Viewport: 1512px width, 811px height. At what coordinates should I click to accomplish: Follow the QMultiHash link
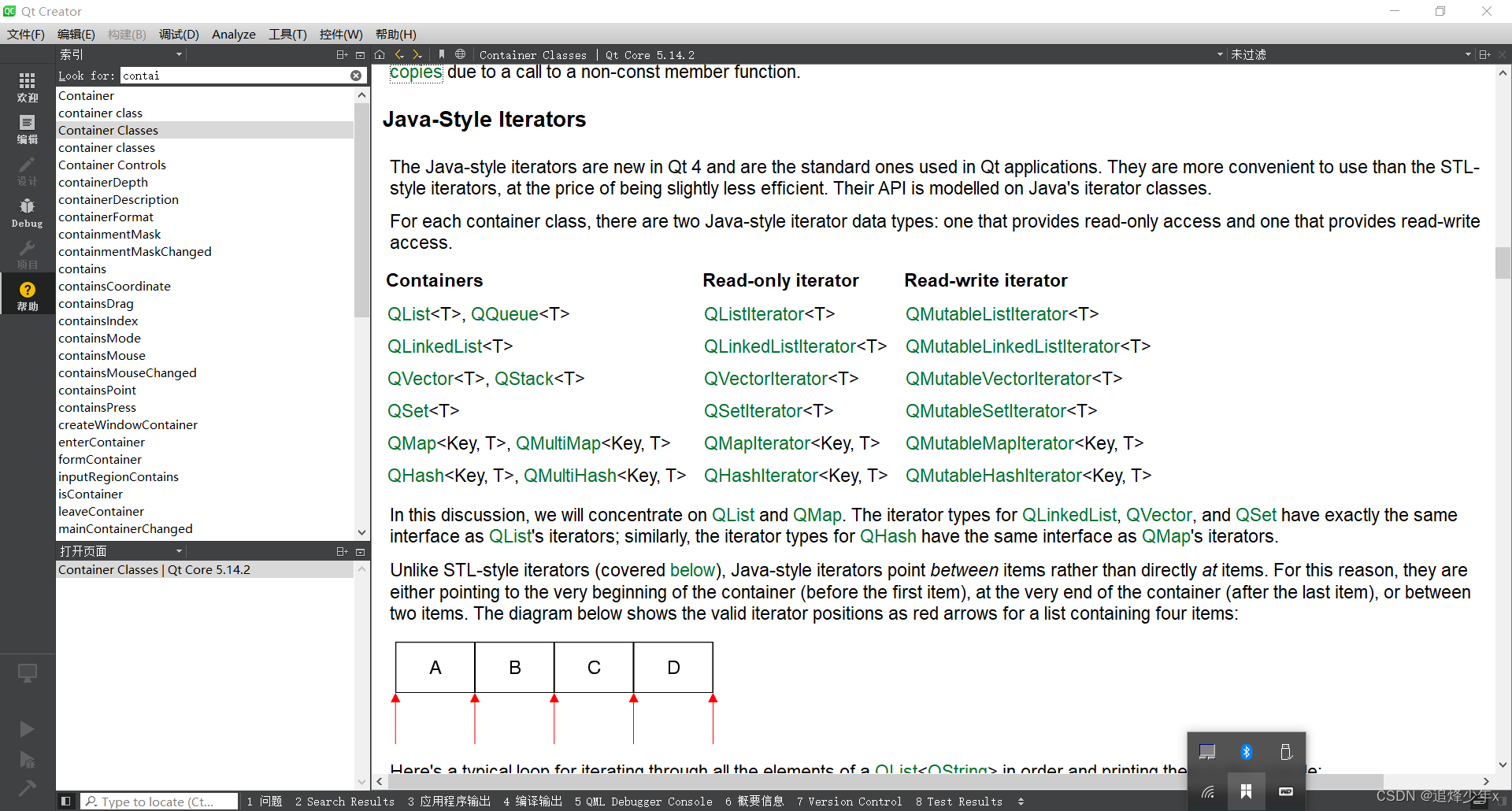(570, 476)
